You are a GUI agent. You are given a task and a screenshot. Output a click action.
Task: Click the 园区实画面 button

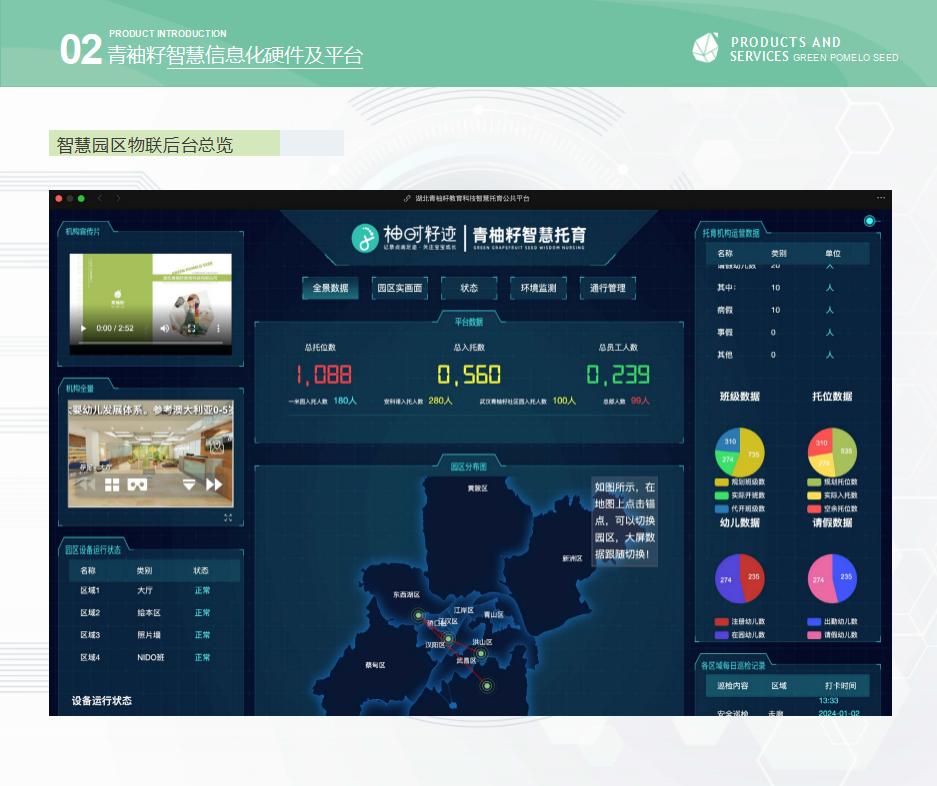pyautogui.click(x=399, y=288)
